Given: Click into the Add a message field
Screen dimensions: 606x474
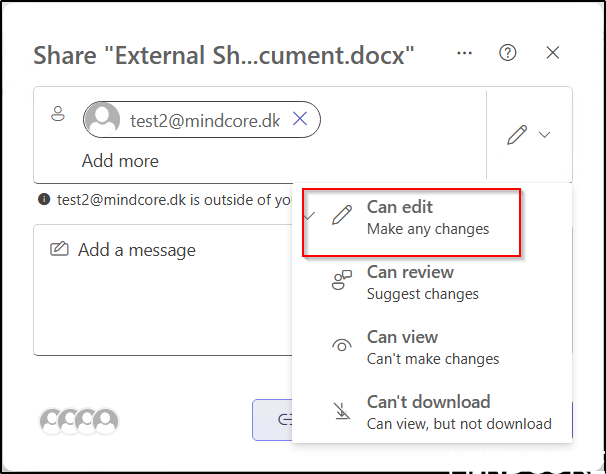Looking at the screenshot, I should coord(160,290).
